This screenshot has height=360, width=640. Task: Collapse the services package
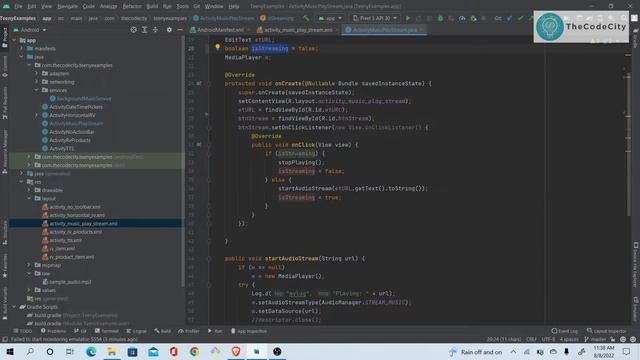(x=37, y=90)
